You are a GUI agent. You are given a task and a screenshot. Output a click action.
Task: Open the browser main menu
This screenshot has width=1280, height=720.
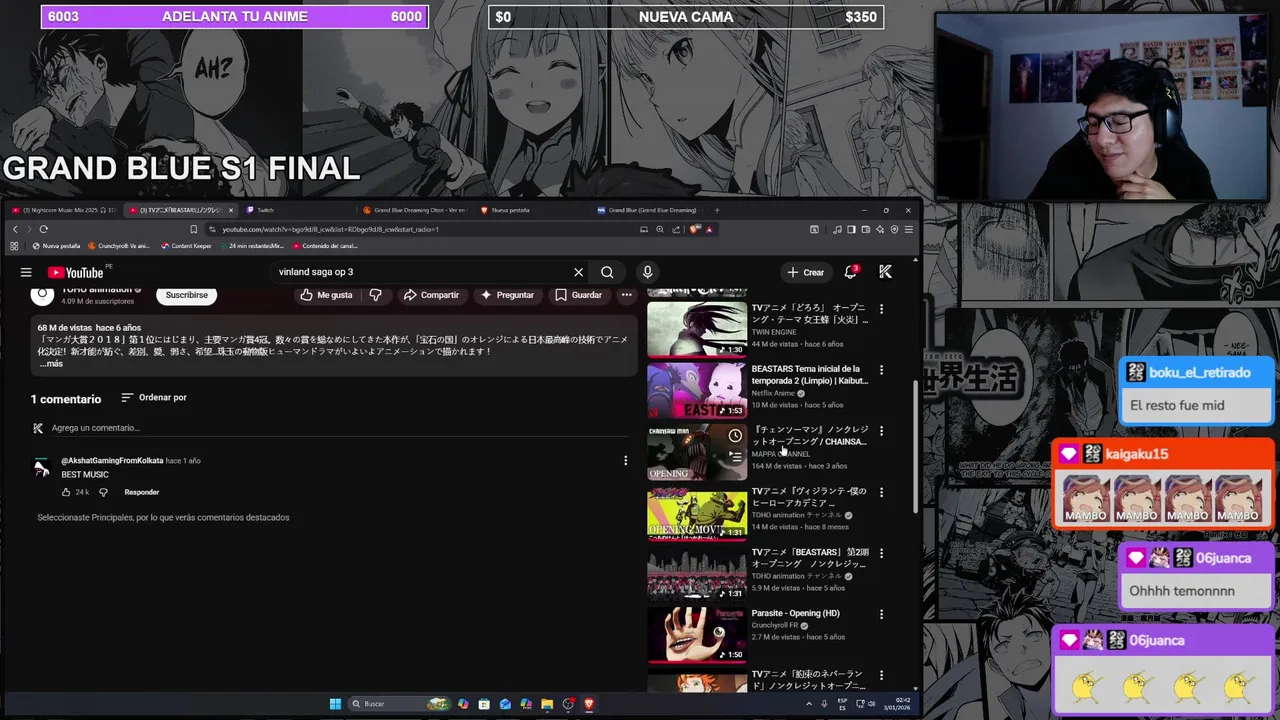pyautogui.click(x=908, y=229)
